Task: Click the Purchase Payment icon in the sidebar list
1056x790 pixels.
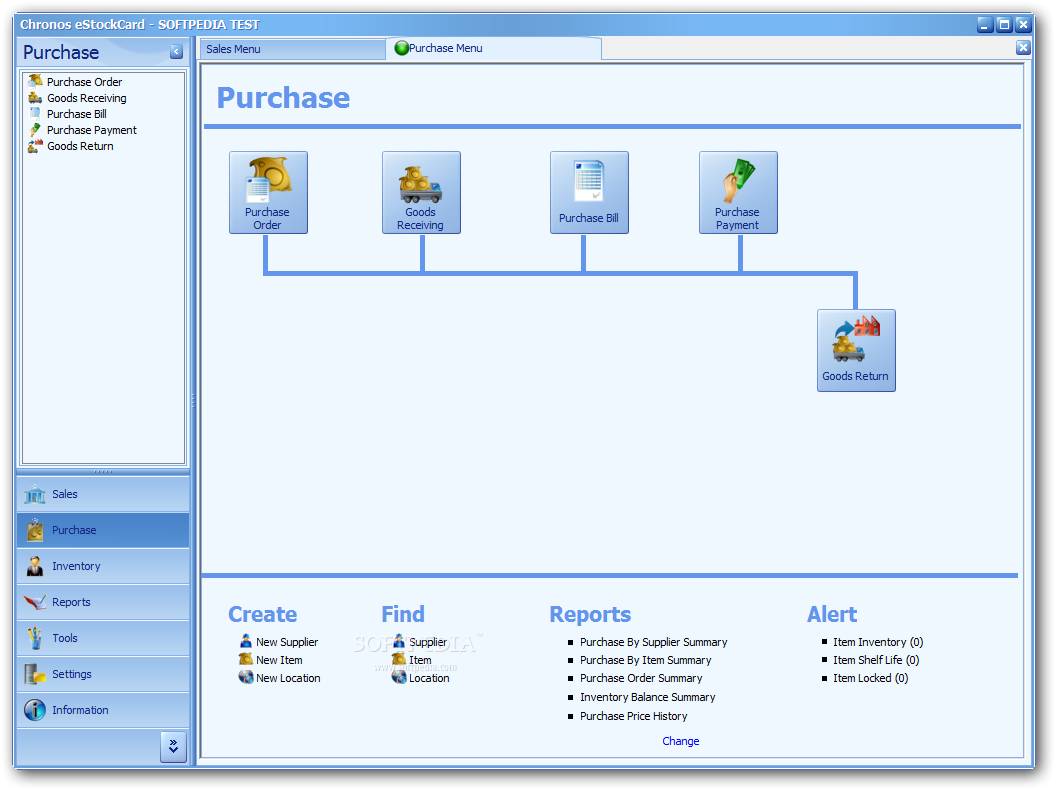Action: 35,130
